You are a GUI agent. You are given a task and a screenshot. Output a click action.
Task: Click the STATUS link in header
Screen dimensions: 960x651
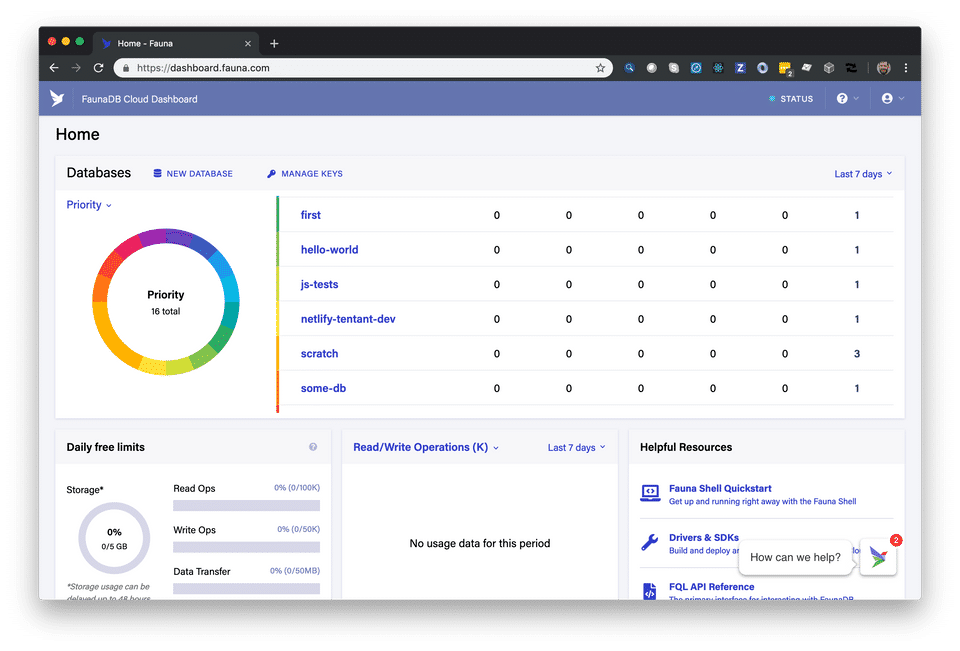[x=790, y=99]
